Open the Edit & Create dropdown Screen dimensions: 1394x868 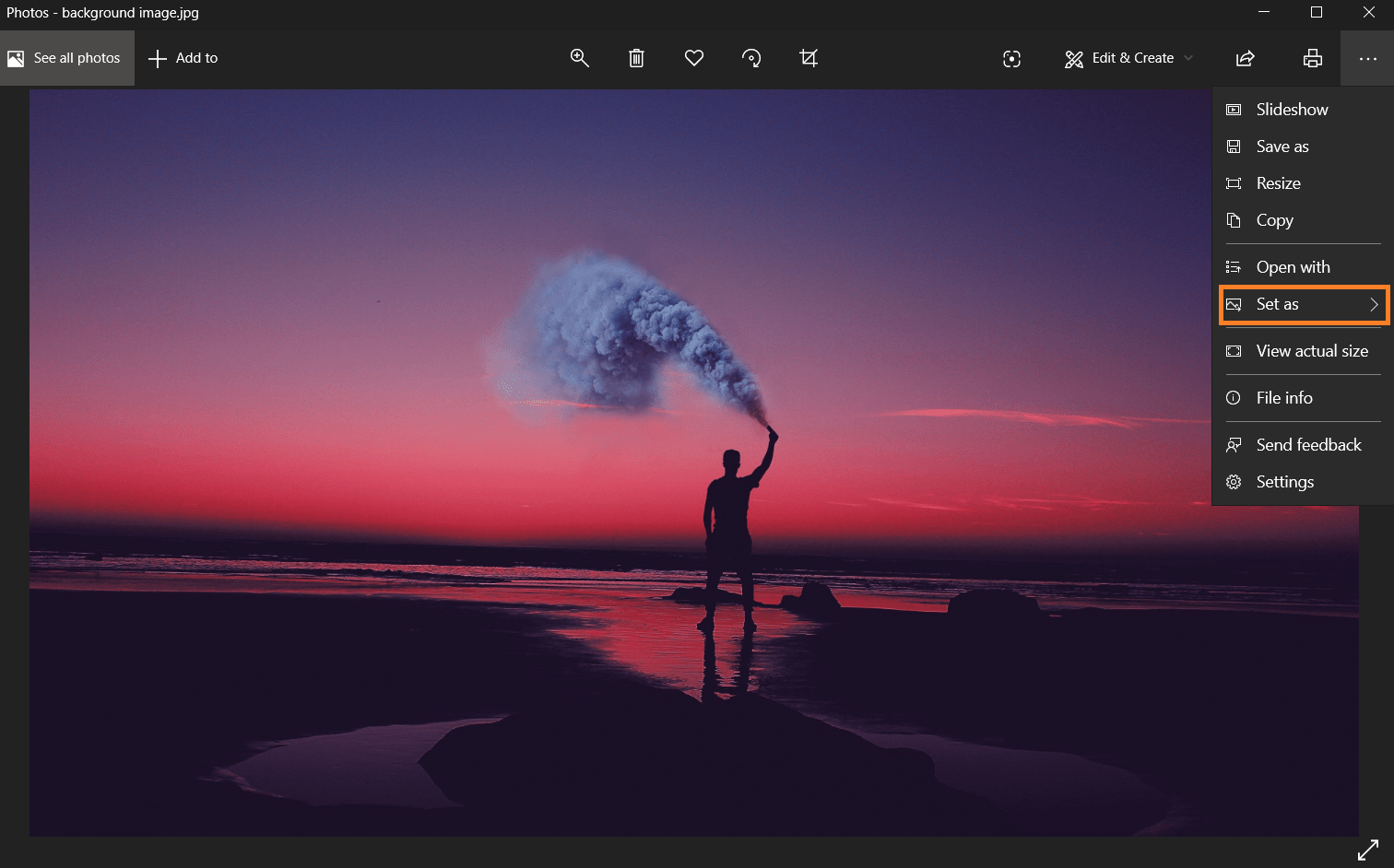click(1127, 57)
